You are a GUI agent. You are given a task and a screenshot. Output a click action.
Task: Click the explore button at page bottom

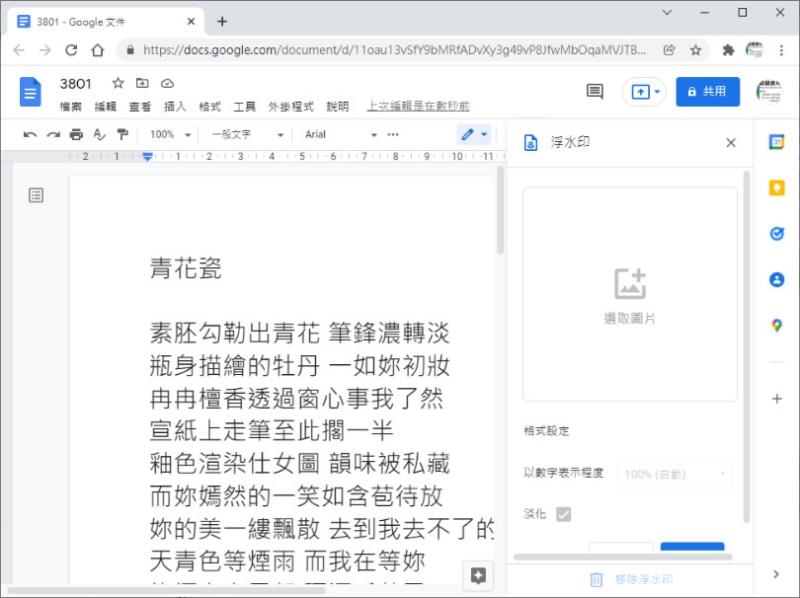pos(478,576)
